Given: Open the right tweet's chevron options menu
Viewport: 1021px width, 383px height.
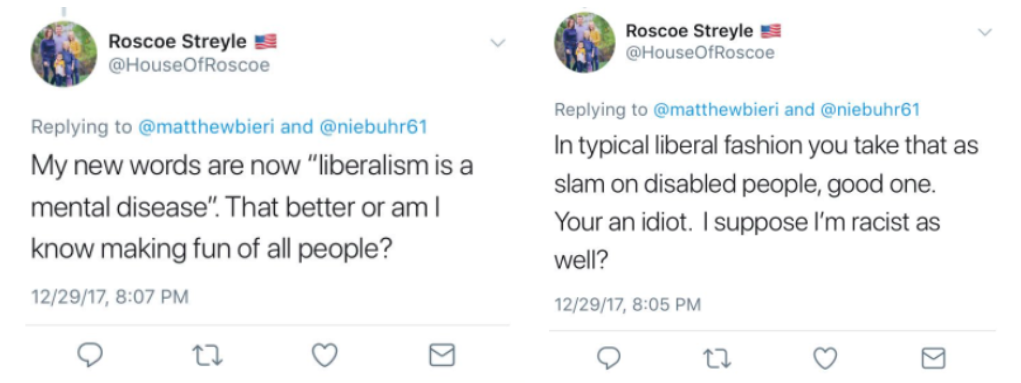Looking at the screenshot, I should coord(986,33).
